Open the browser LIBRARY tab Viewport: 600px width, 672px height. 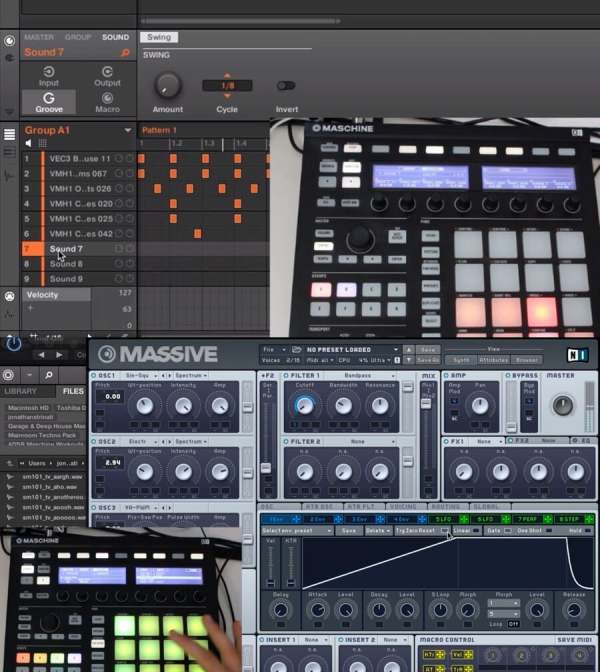click(21, 391)
